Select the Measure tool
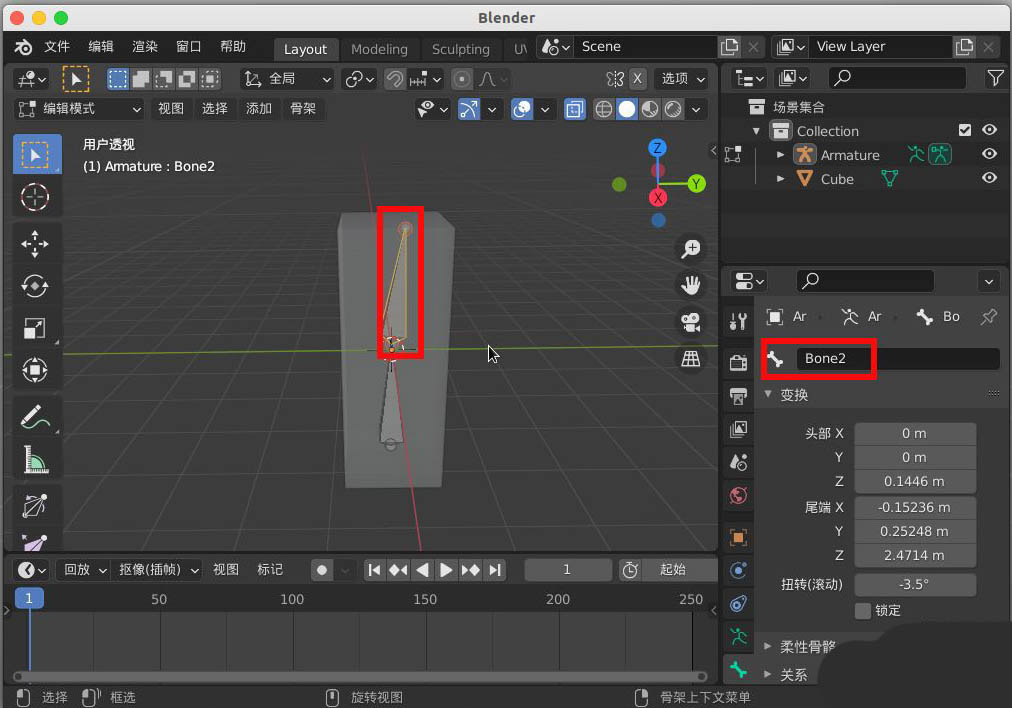This screenshot has width=1012, height=708. 35,458
